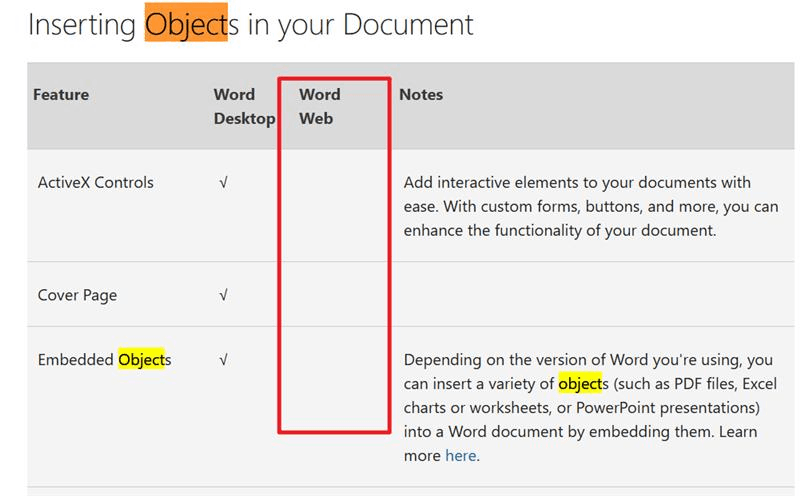Screen dimensions: 800x496
Task: Click the Cover Page checkmark
Action: click(223, 295)
